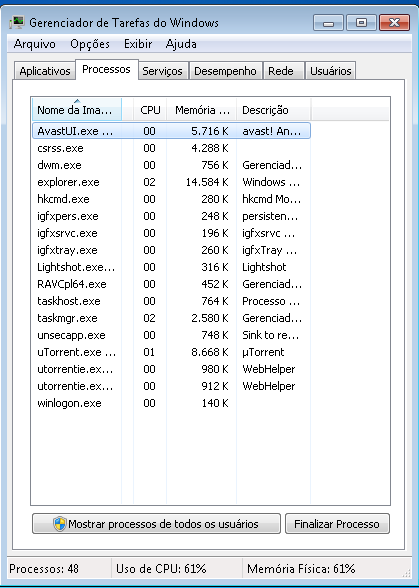Click Finalizar Processo button

tap(337, 524)
